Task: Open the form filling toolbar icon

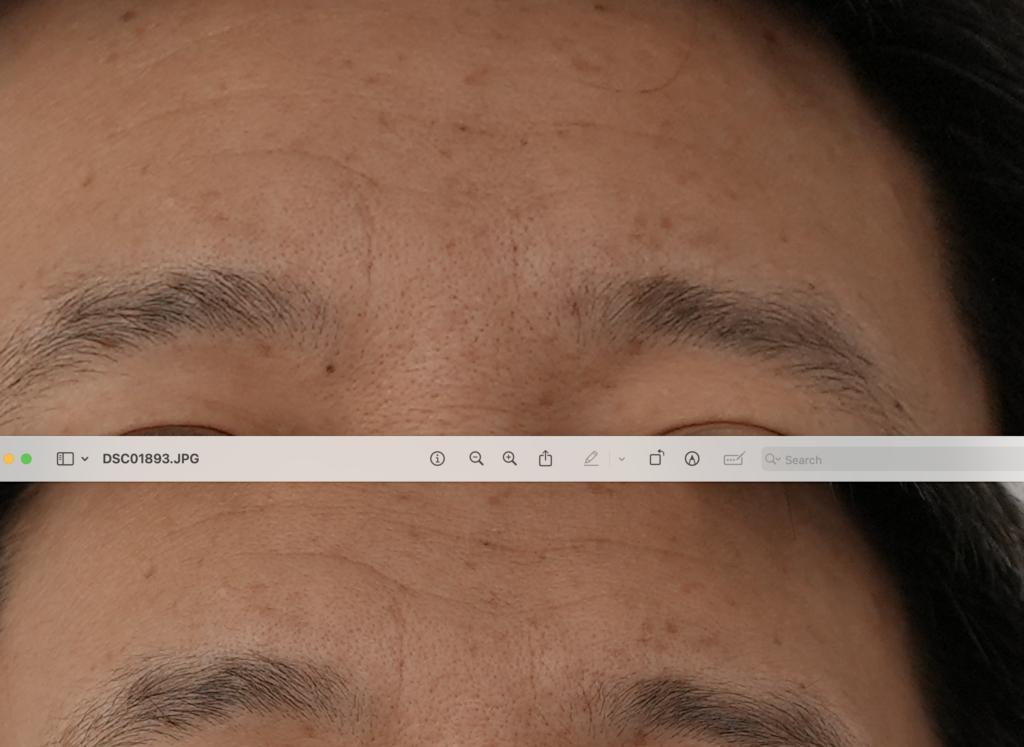Action: [734, 459]
